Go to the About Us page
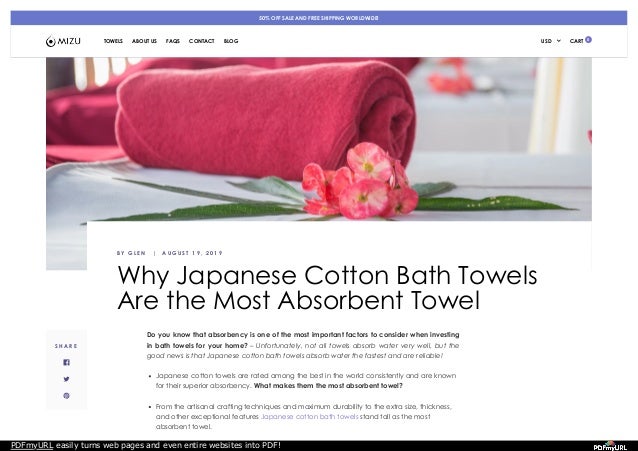Image resolution: width=638 pixels, height=451 pixels. pos(144,41)
